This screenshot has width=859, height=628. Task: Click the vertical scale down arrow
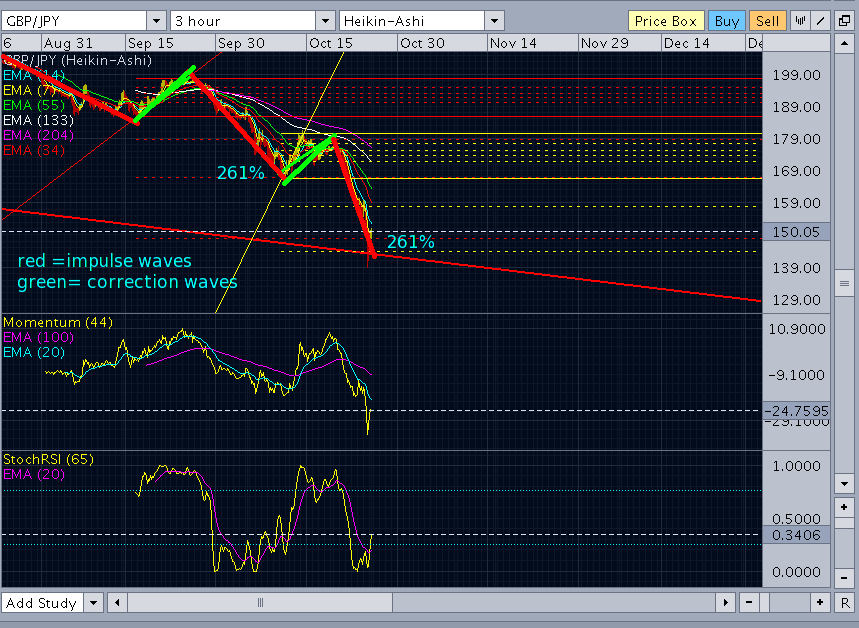point(844,484)
